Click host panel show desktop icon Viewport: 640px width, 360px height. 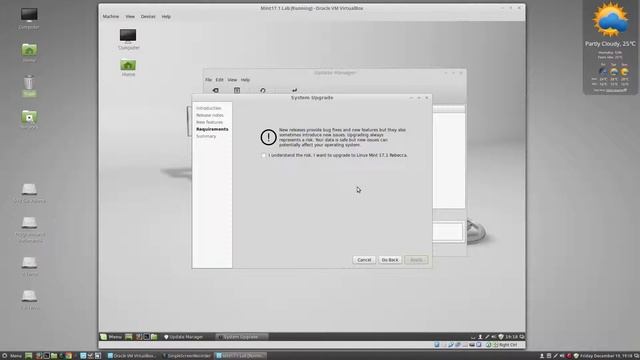click(29, 356)
